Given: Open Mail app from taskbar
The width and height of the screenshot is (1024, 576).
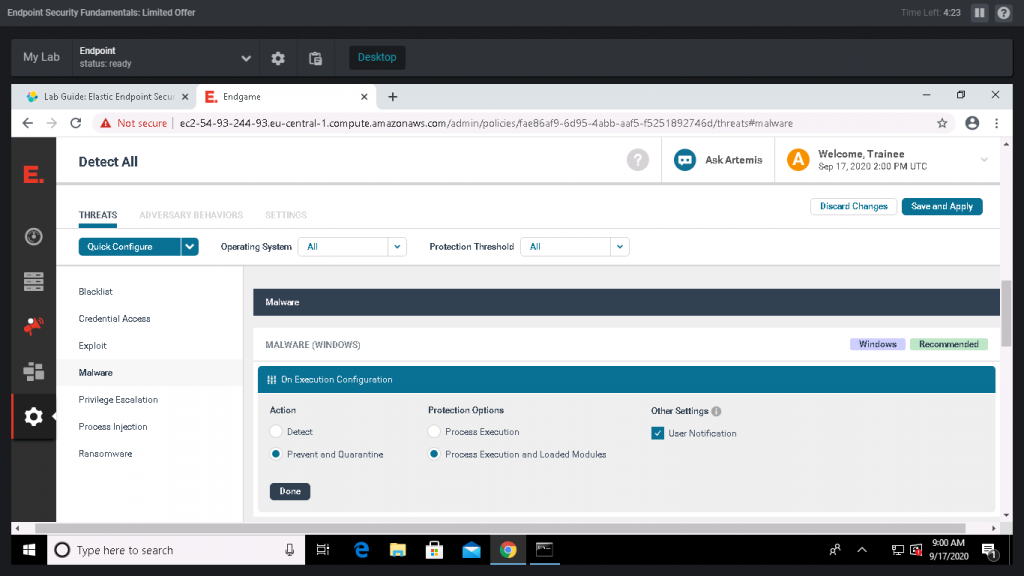Looking at the screenshot, I should tap(471, 550).
